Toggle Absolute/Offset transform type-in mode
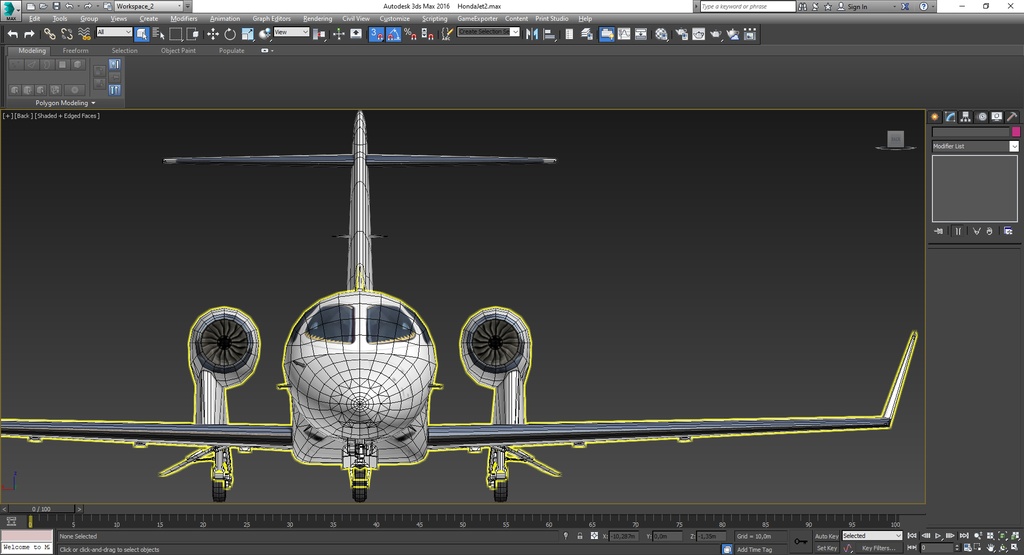The image size is (1024, 555). click(594, 536)
